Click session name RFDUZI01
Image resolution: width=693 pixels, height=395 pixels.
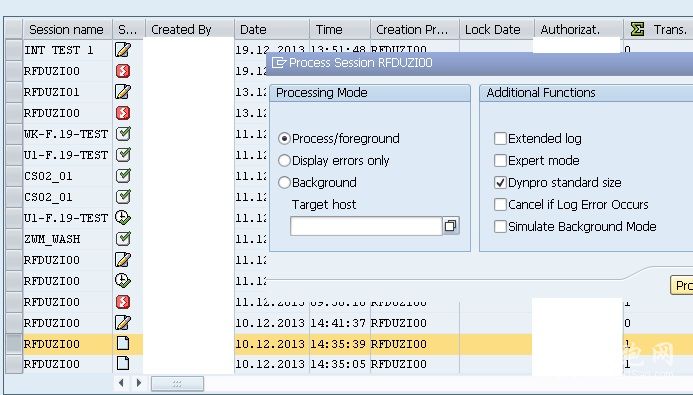coord(52,92)
